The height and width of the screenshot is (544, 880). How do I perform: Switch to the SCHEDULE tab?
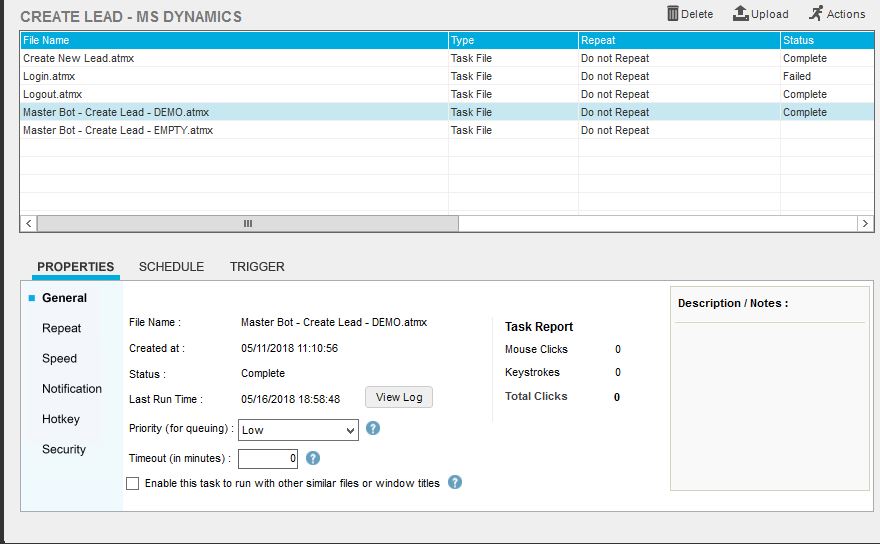[x=171, y=267]
